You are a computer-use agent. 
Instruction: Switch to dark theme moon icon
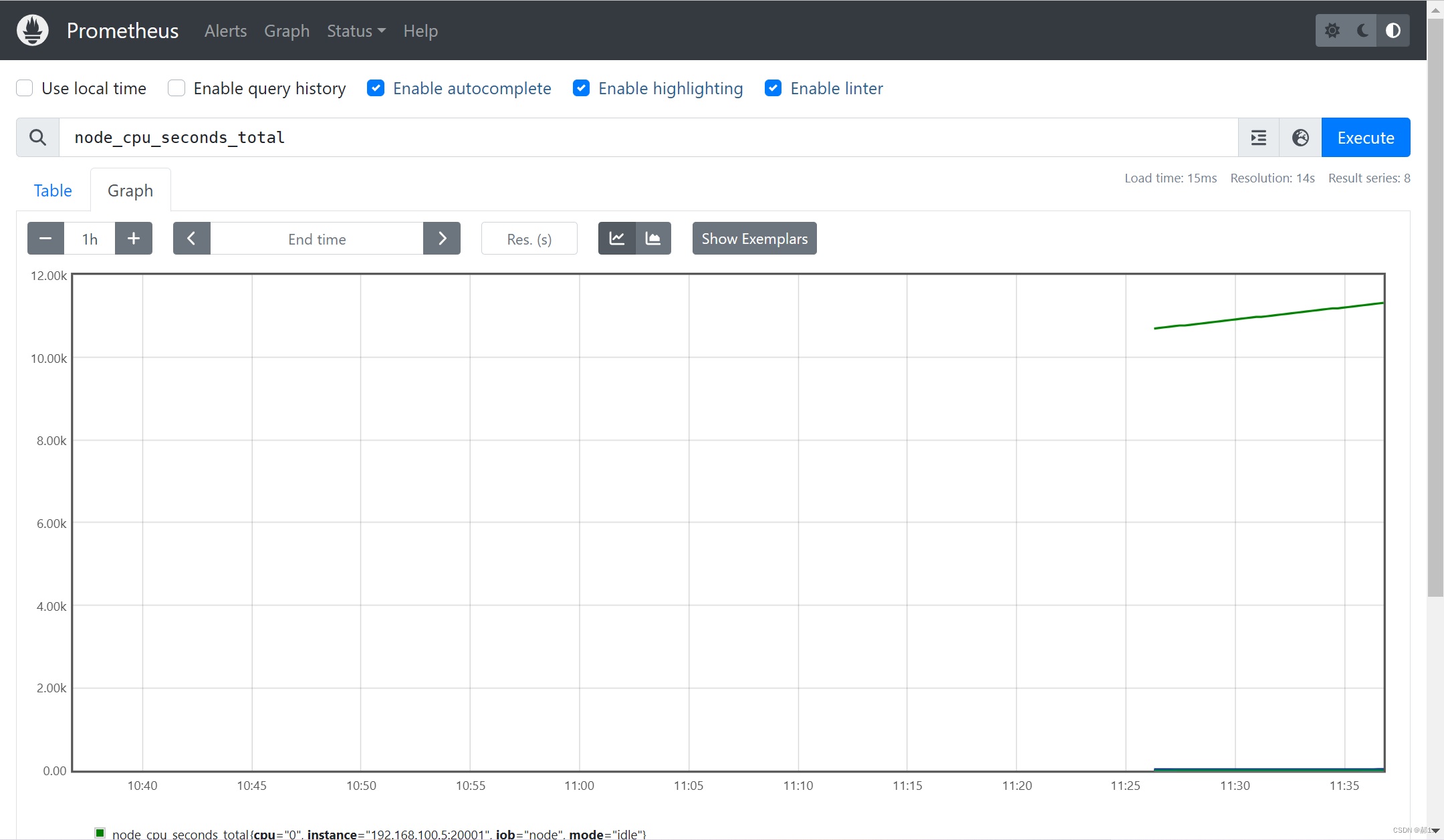coord(1362,30)
